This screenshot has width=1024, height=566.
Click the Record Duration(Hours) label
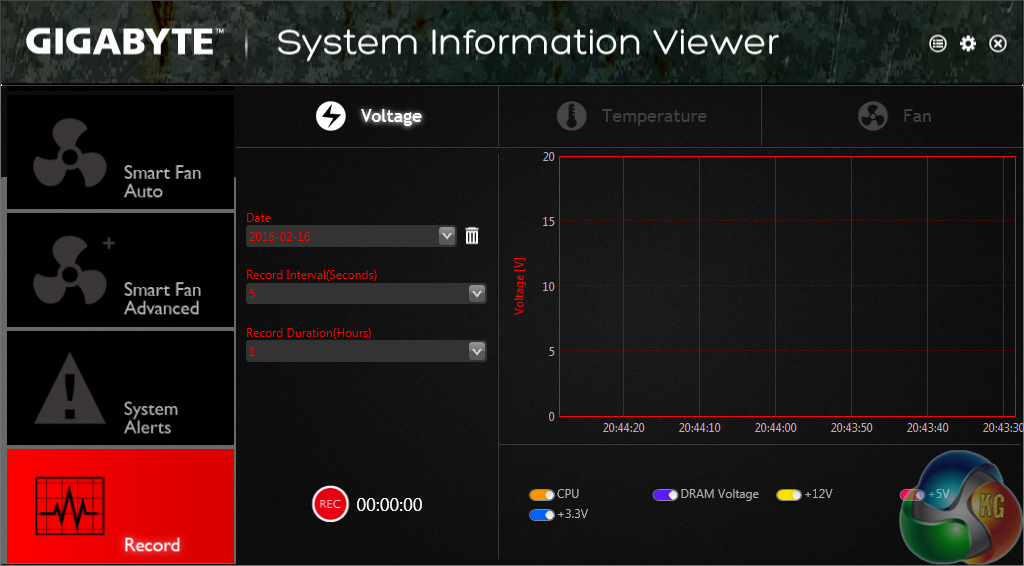click(309, 332)
